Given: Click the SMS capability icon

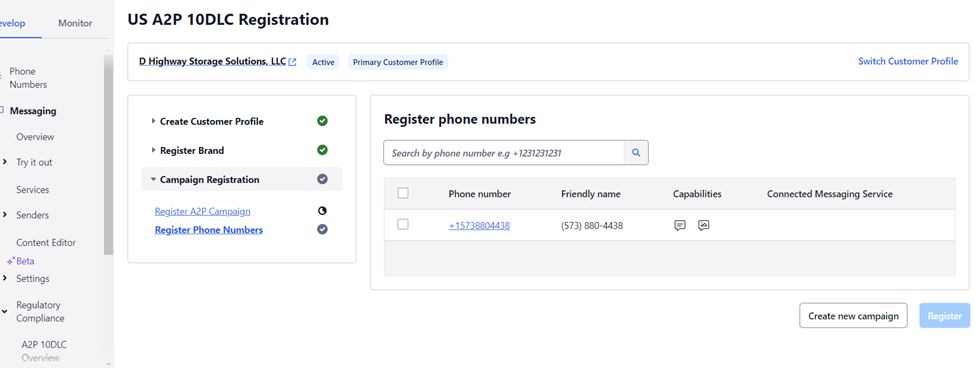Looking at the screenshot, I should [680, 226].
